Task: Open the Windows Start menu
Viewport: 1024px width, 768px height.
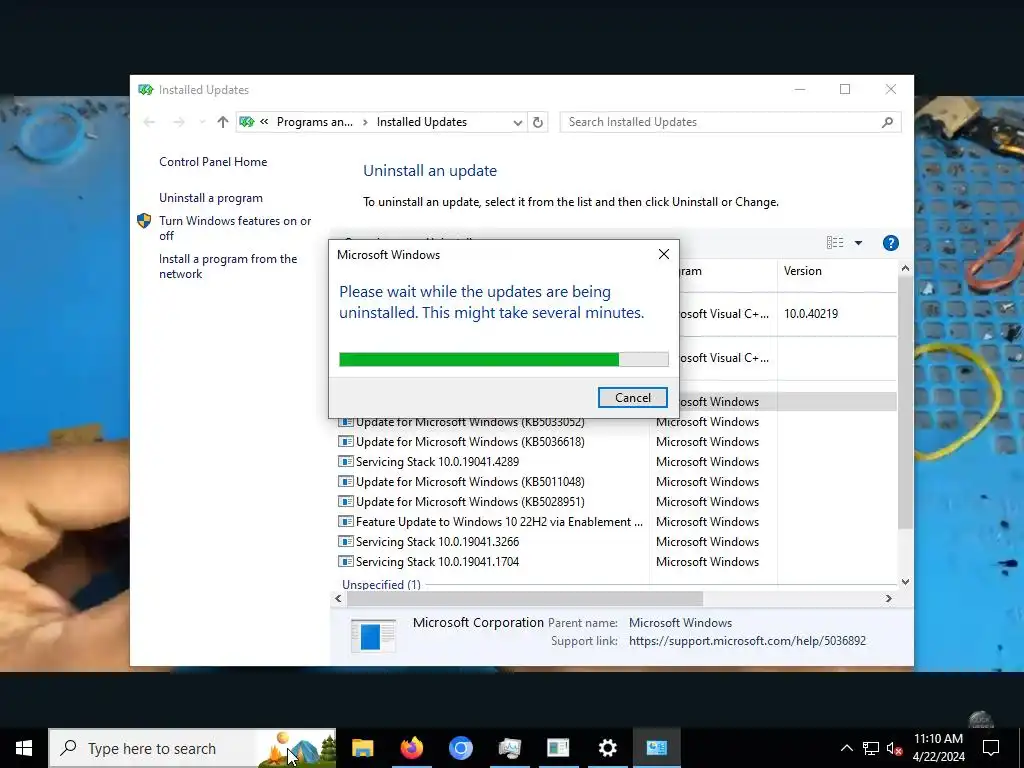Action: [x=24, y=748]
